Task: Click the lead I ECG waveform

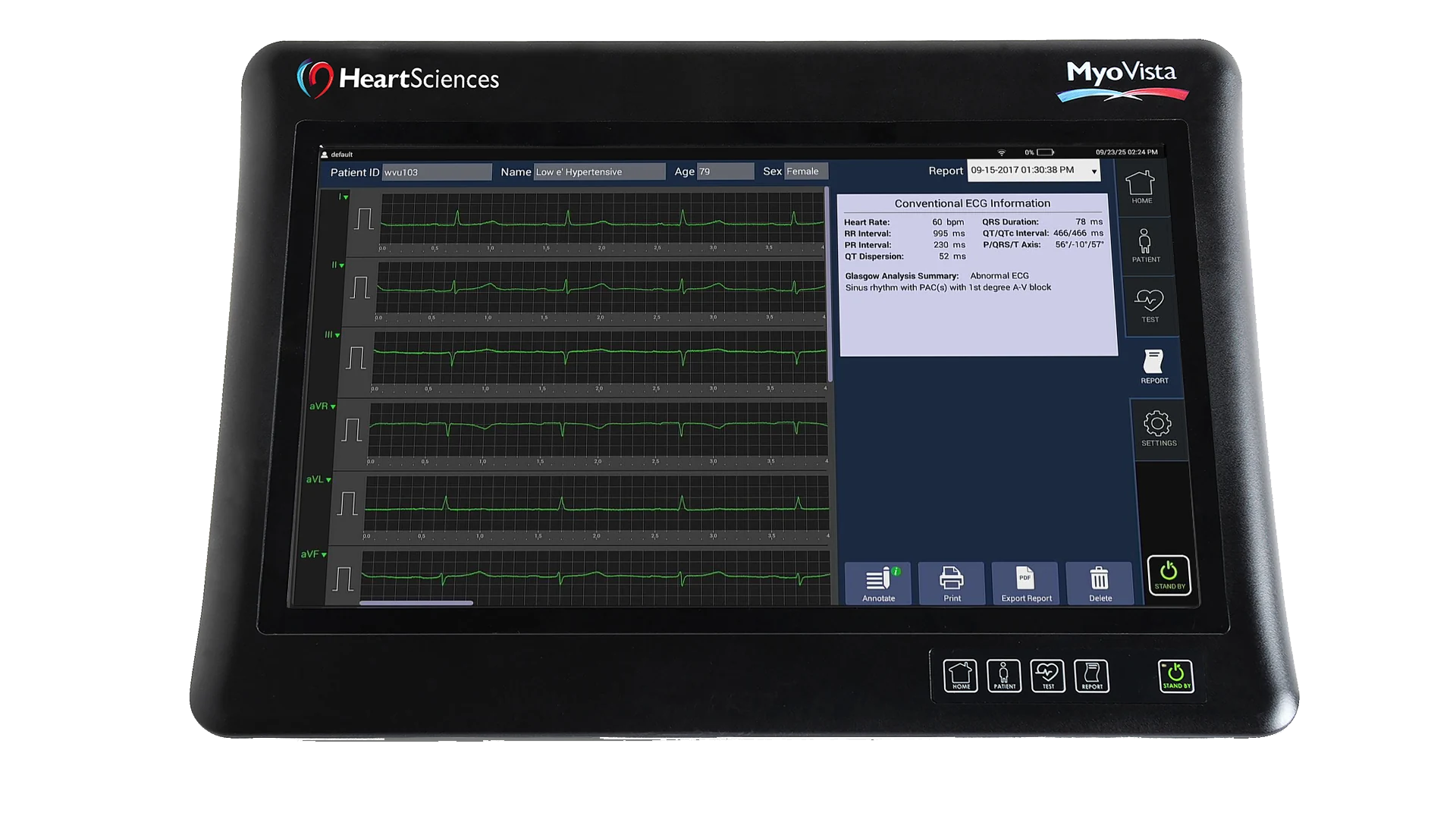Action: pos(602,220)
